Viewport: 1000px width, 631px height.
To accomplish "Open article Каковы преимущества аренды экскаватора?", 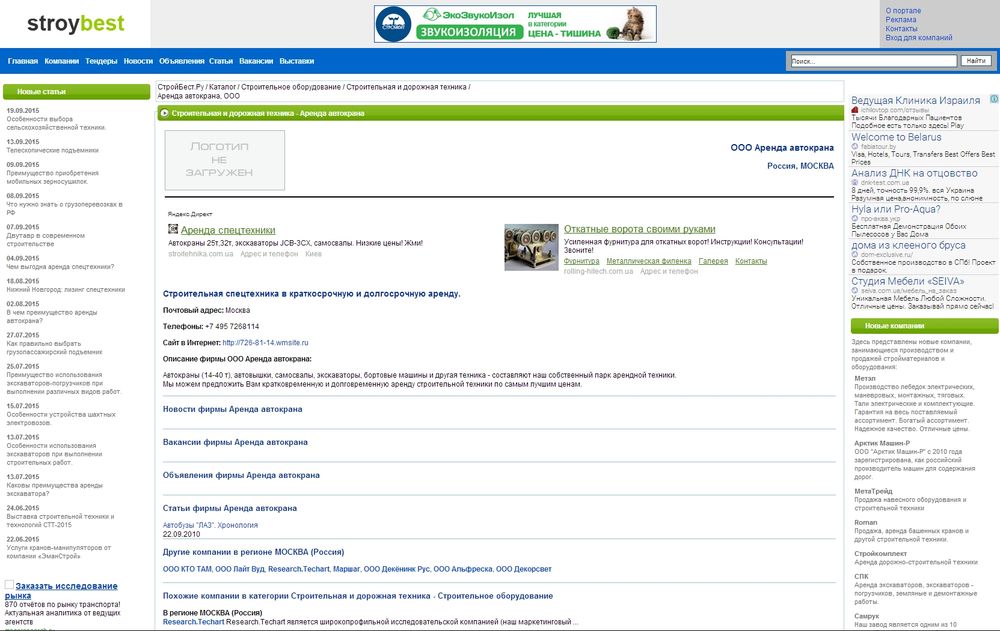I will coord(54,489).
